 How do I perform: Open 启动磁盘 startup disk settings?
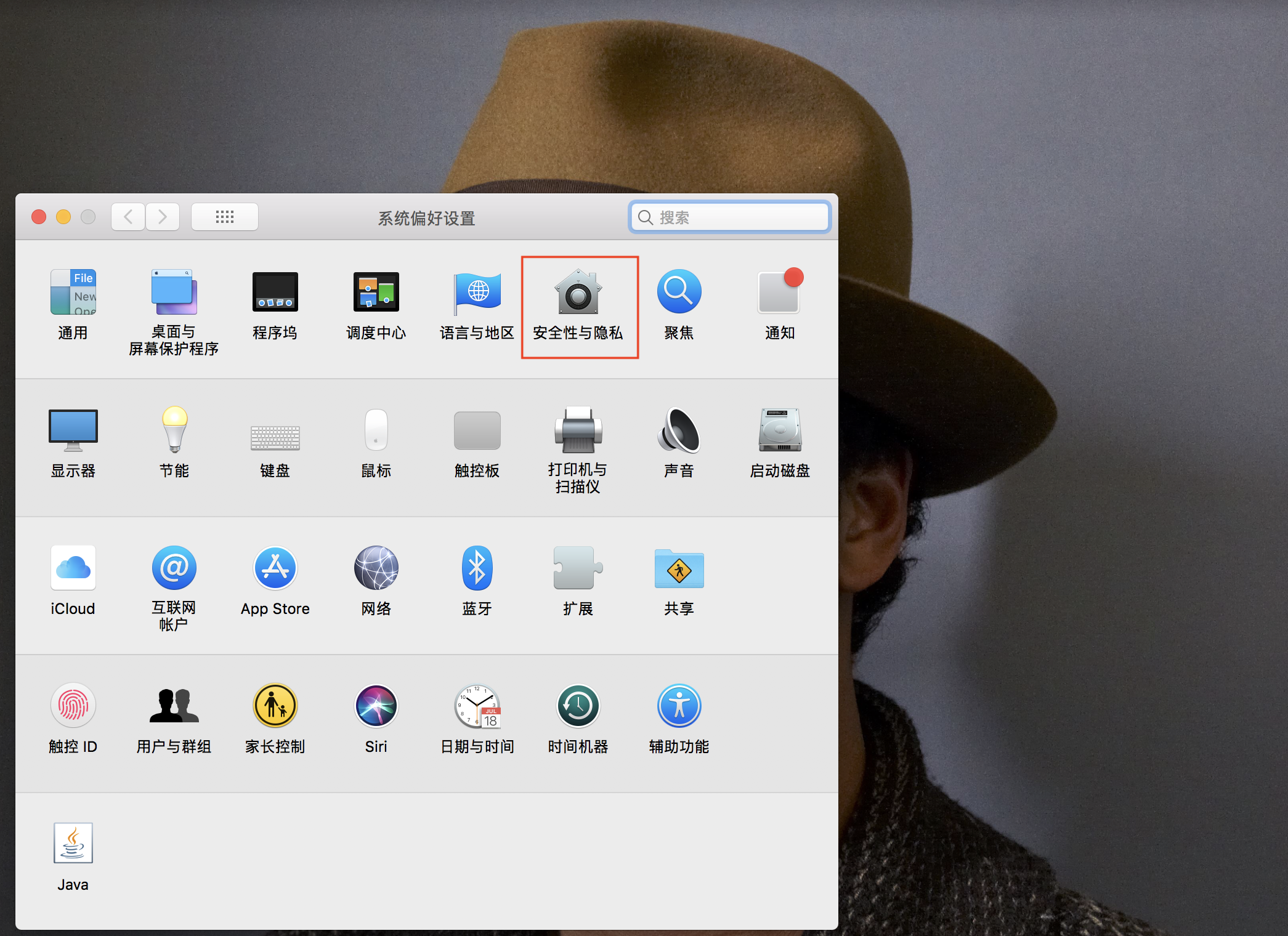(x=779, y=430)
